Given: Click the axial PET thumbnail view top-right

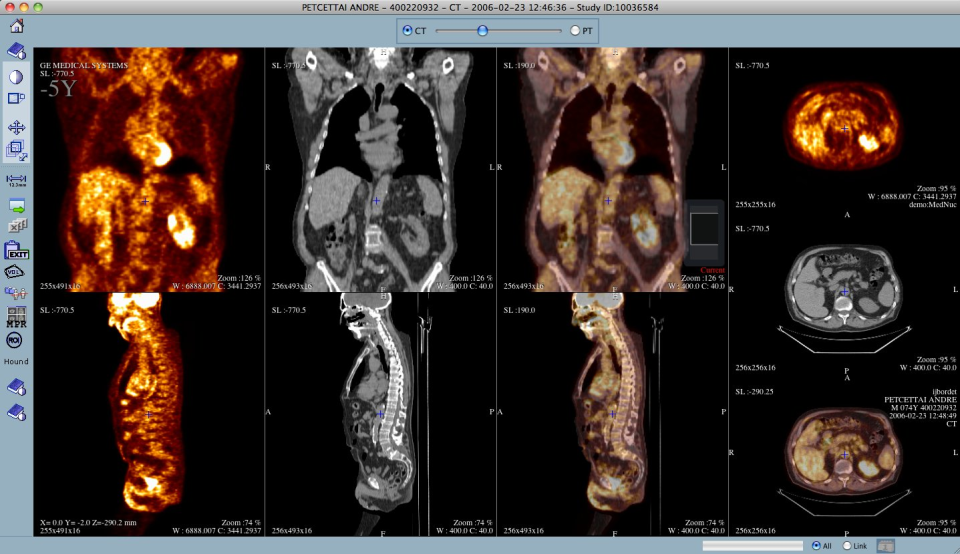Looking at the screenshot, I should coord(844,130).
